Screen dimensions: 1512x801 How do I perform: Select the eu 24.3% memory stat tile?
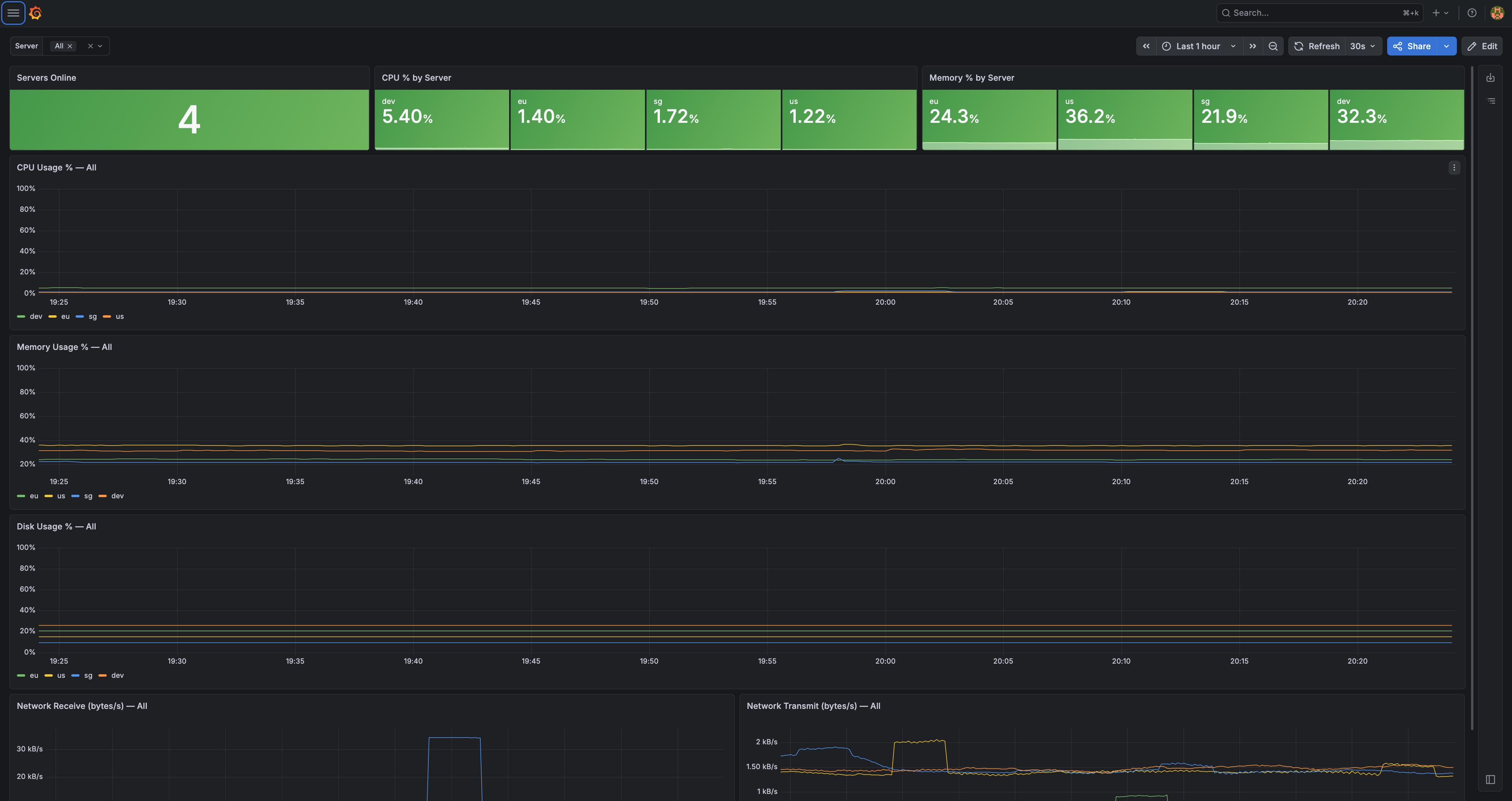pyautogui.click(x=989, y=120)
